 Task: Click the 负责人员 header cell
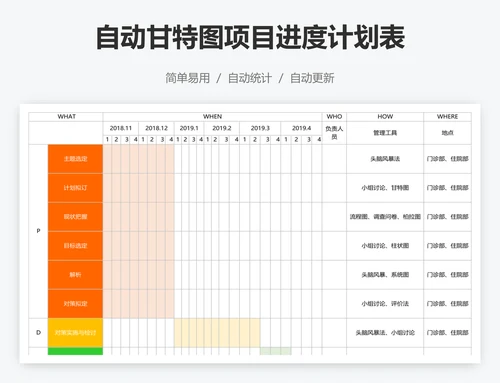click(x=334, y=133)
